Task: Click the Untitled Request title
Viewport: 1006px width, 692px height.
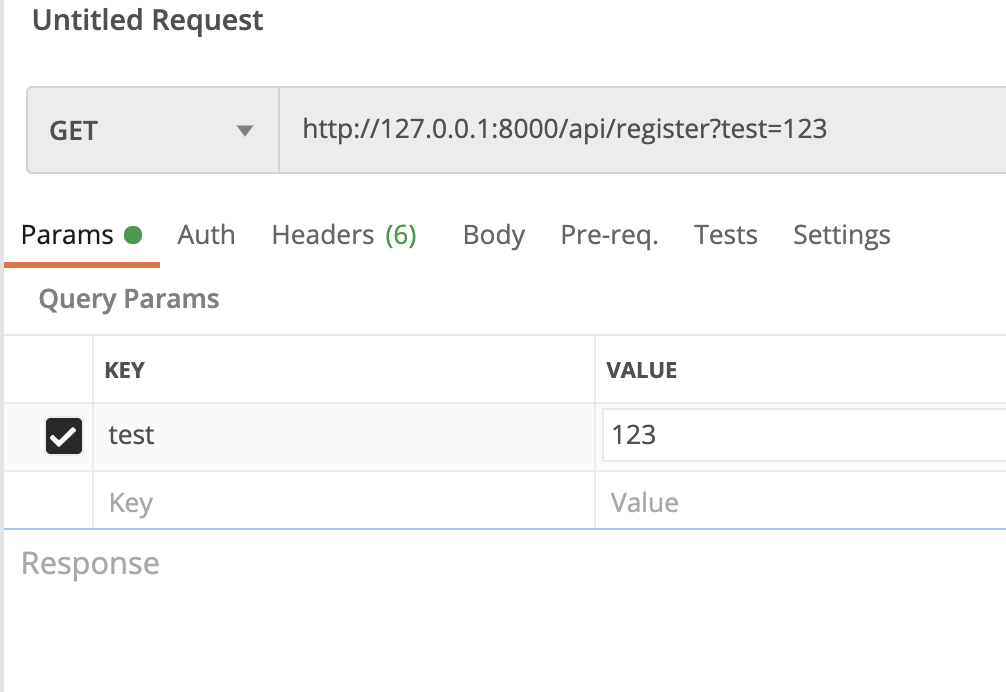Action: click(148, 21)
